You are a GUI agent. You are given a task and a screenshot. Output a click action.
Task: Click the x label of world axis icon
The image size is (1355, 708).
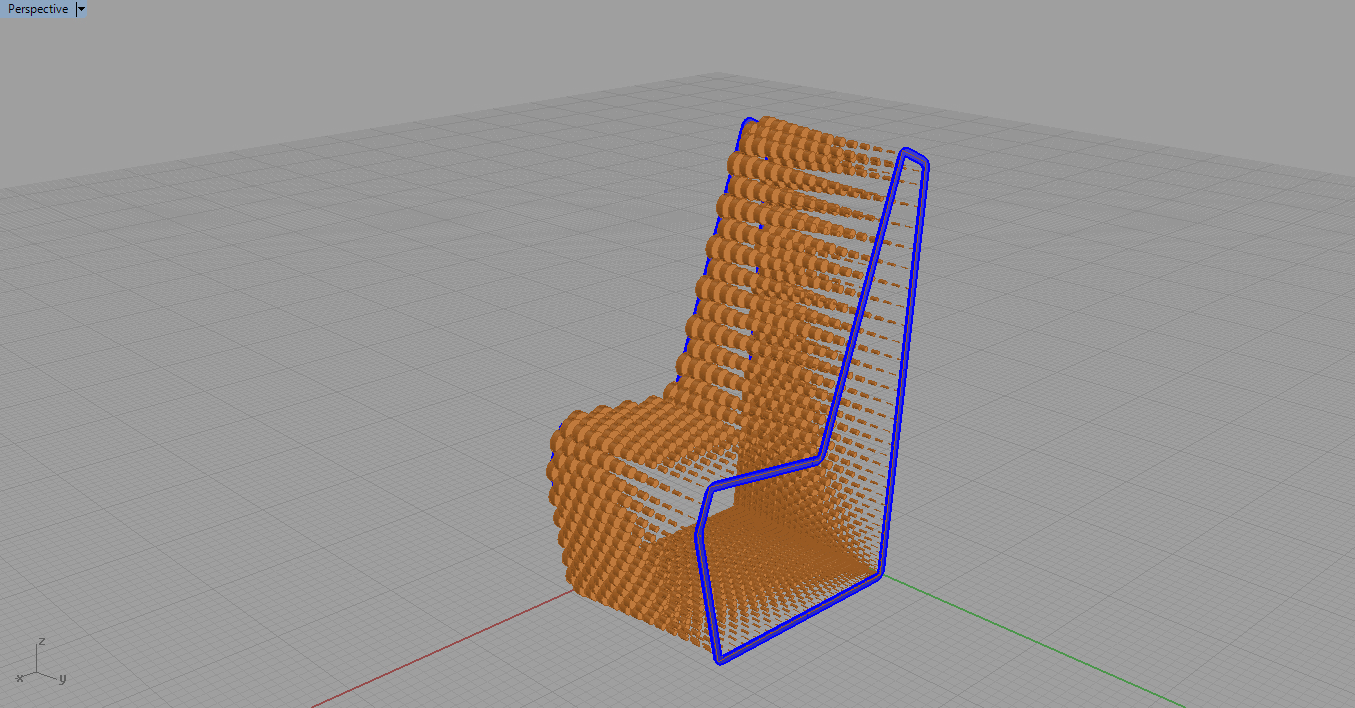tap(19, 678)
